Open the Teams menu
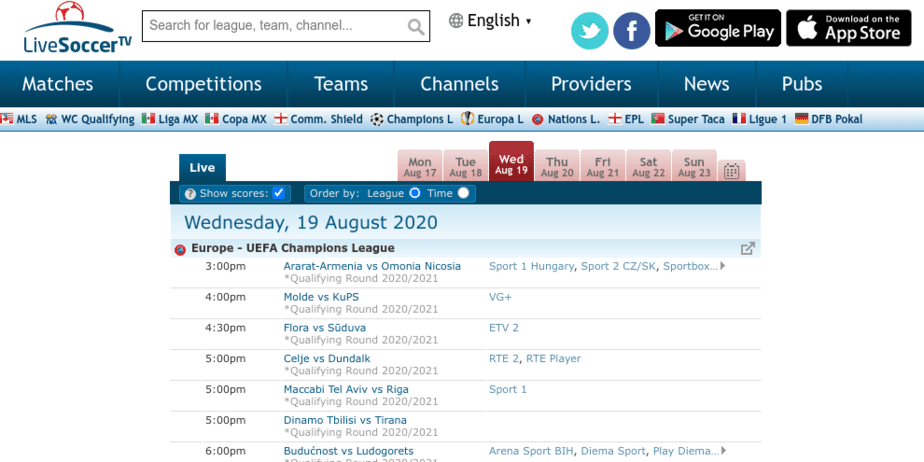 (x=341, y=84)
